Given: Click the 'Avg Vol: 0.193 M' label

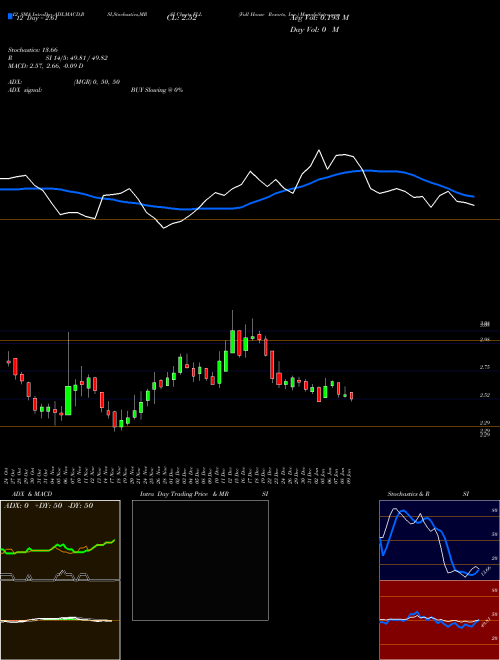Looking at the screenshot, I should pos(319,18).
